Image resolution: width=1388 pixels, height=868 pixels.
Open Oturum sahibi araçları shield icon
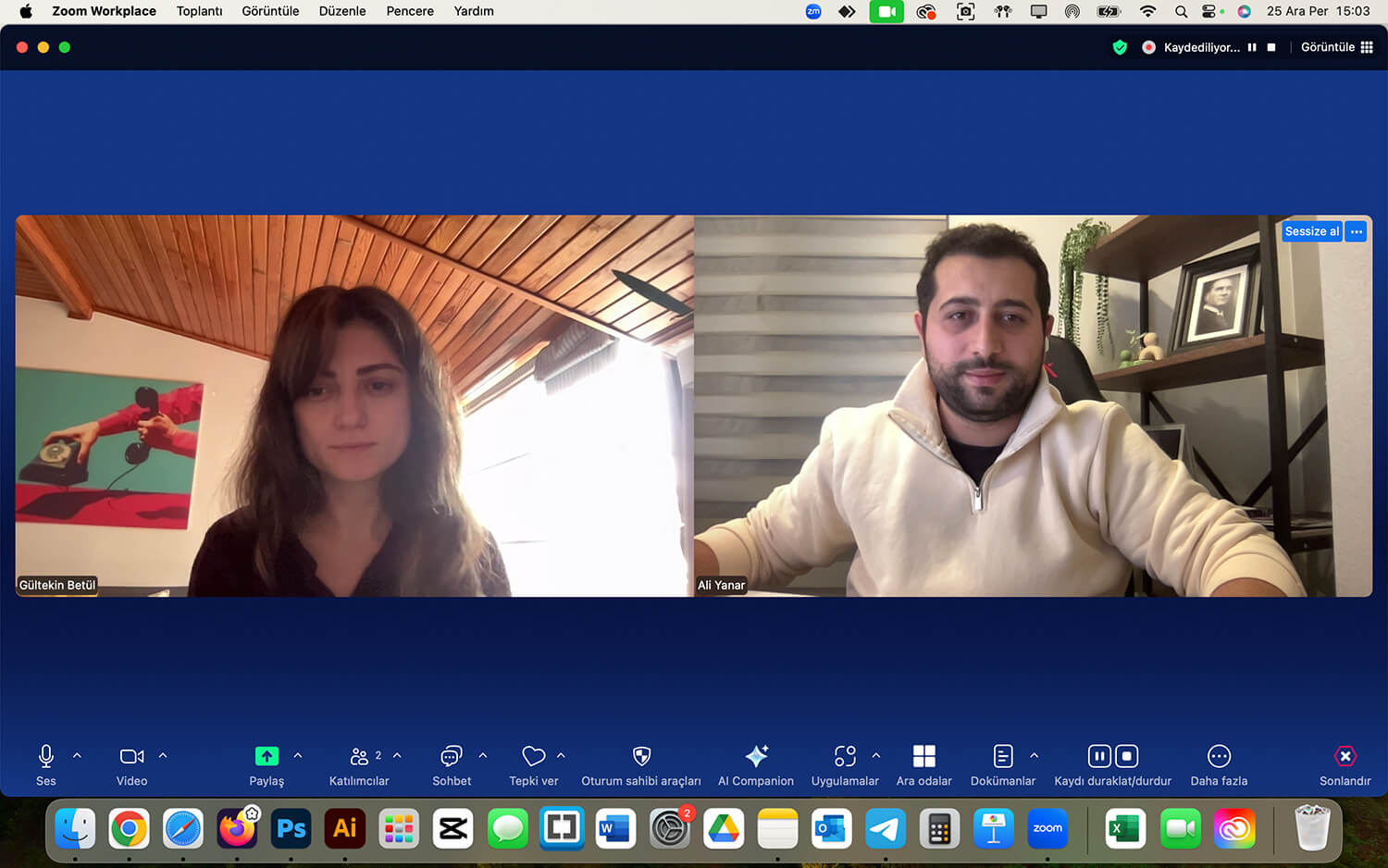tap(641, 757)
